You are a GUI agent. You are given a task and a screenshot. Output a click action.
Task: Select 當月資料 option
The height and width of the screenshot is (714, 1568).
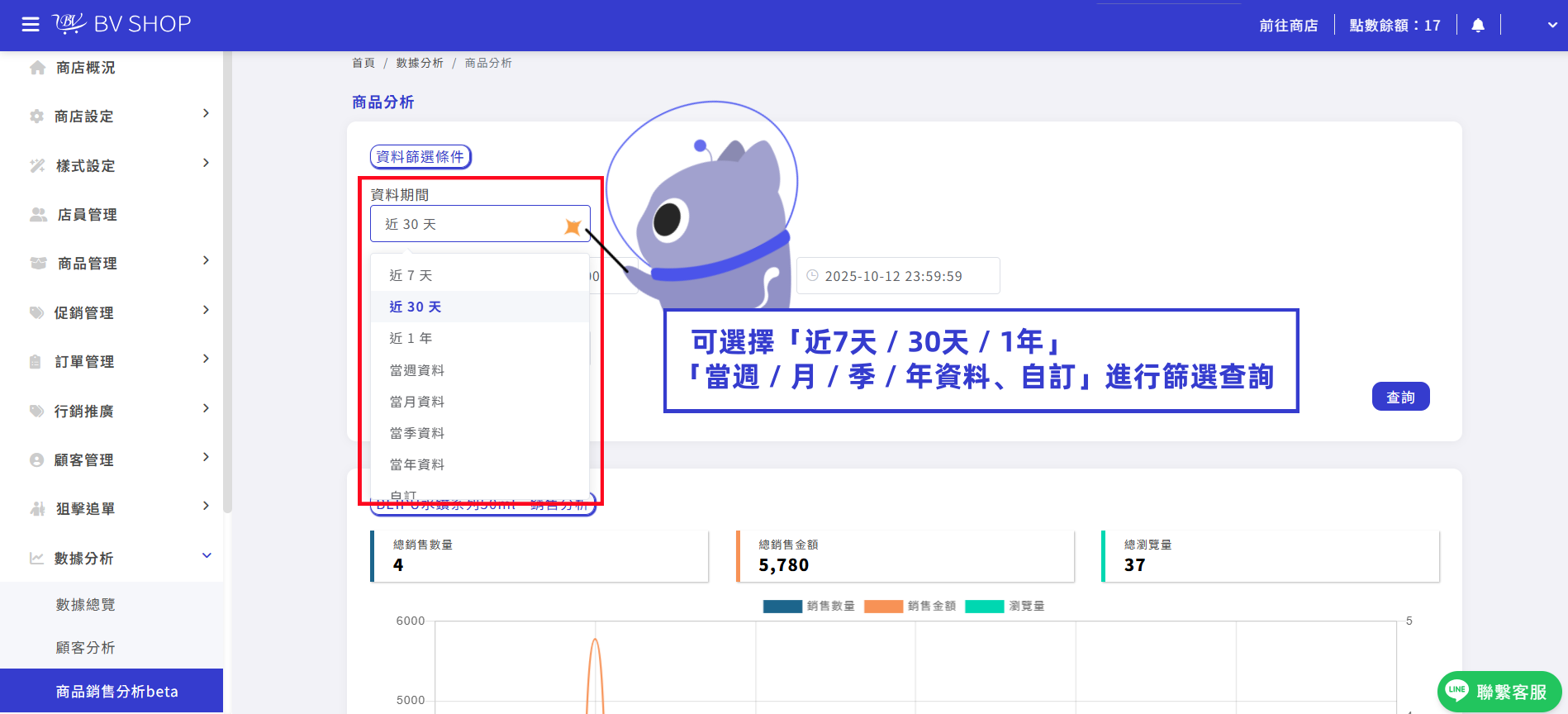coord(479,402)
